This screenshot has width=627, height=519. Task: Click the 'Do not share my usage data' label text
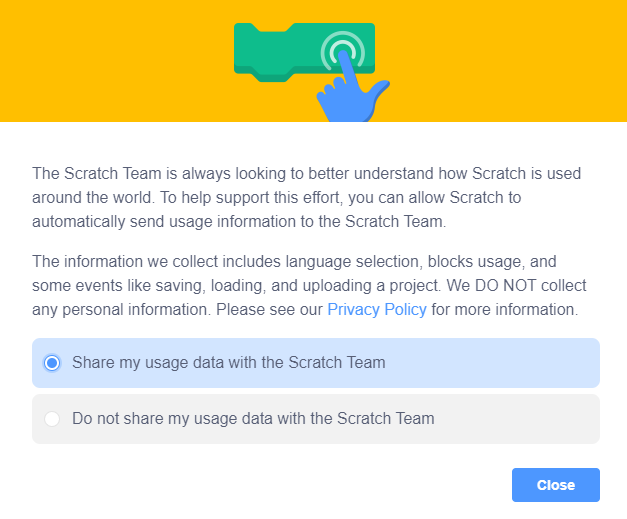253,418
